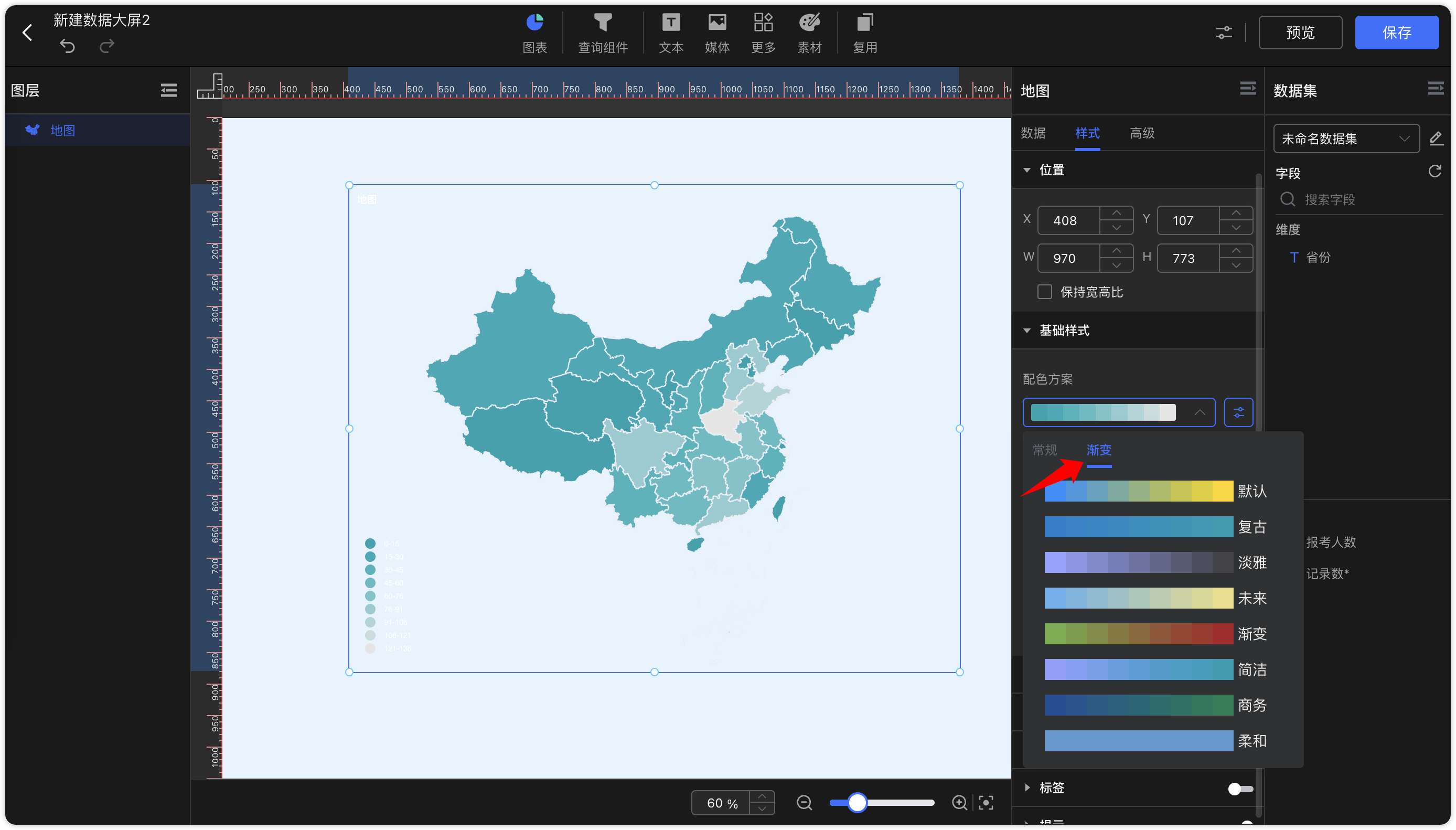
Task: Check the 保持宽高比 checkbox
Action: click(1044, 292)
